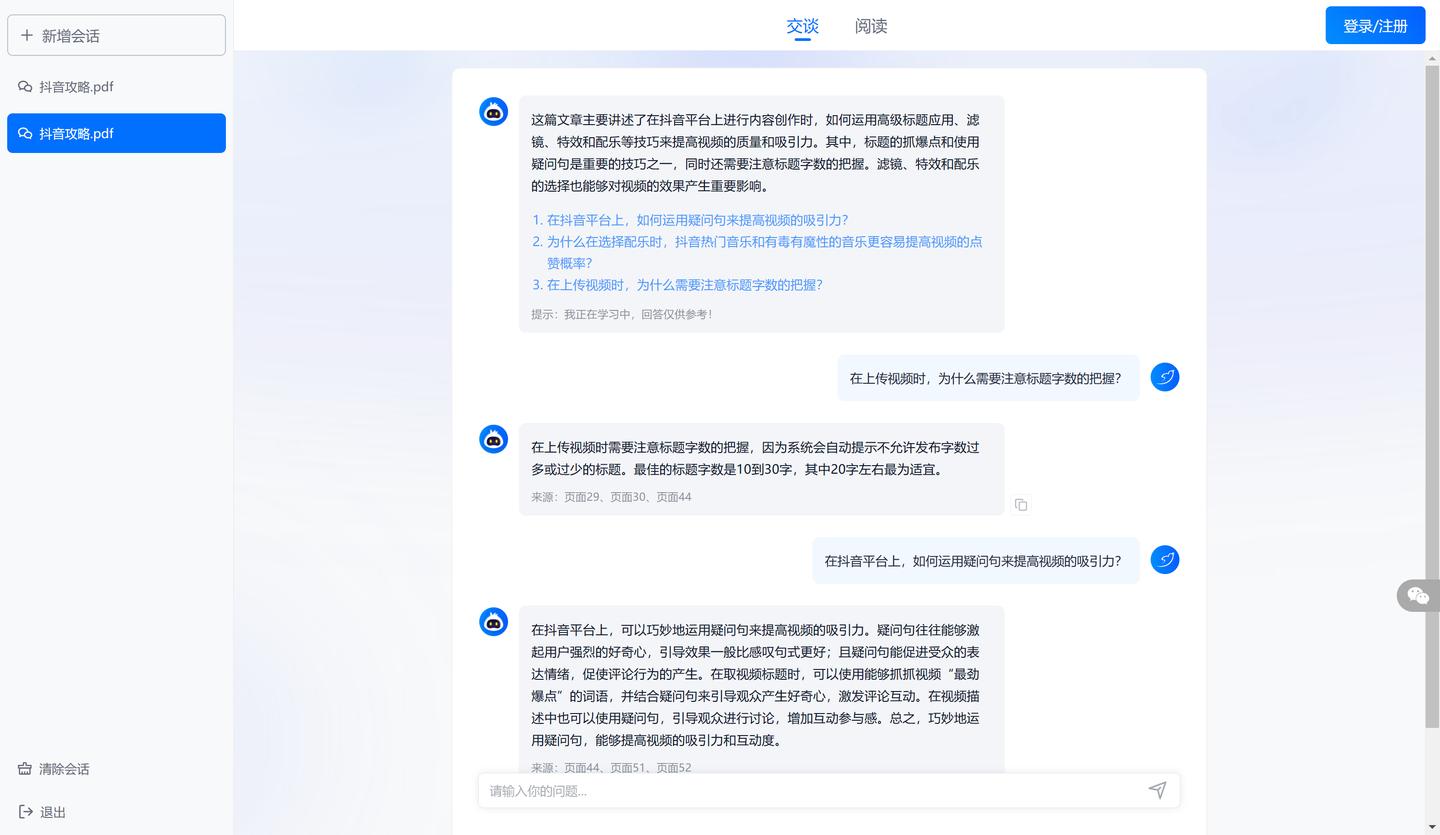This screenshot has height=835, width=1440.
Task: Copy the answer about title word count
Action: tap(1021, 505)
